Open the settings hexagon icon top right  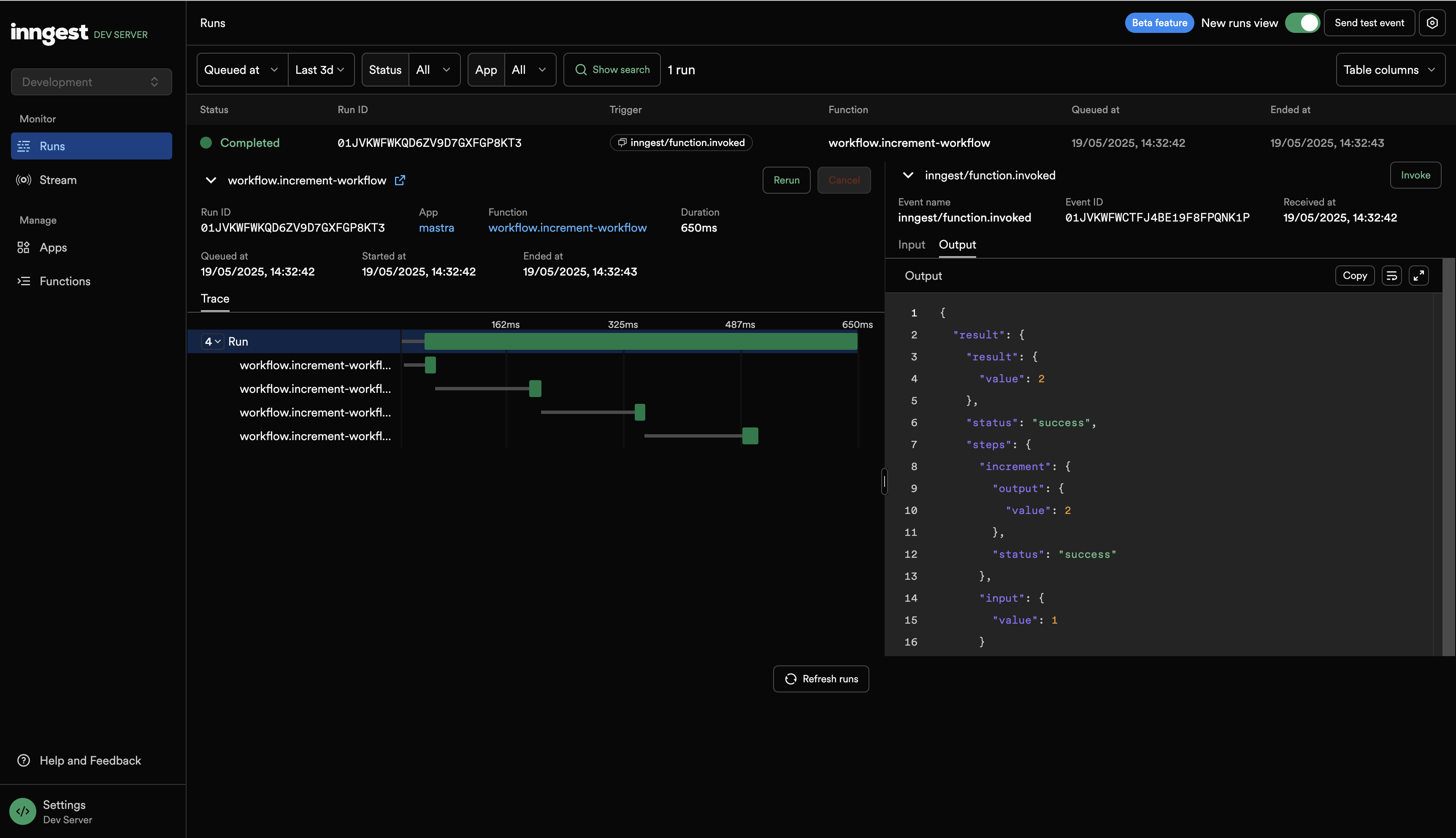(x=1432, y=23)
